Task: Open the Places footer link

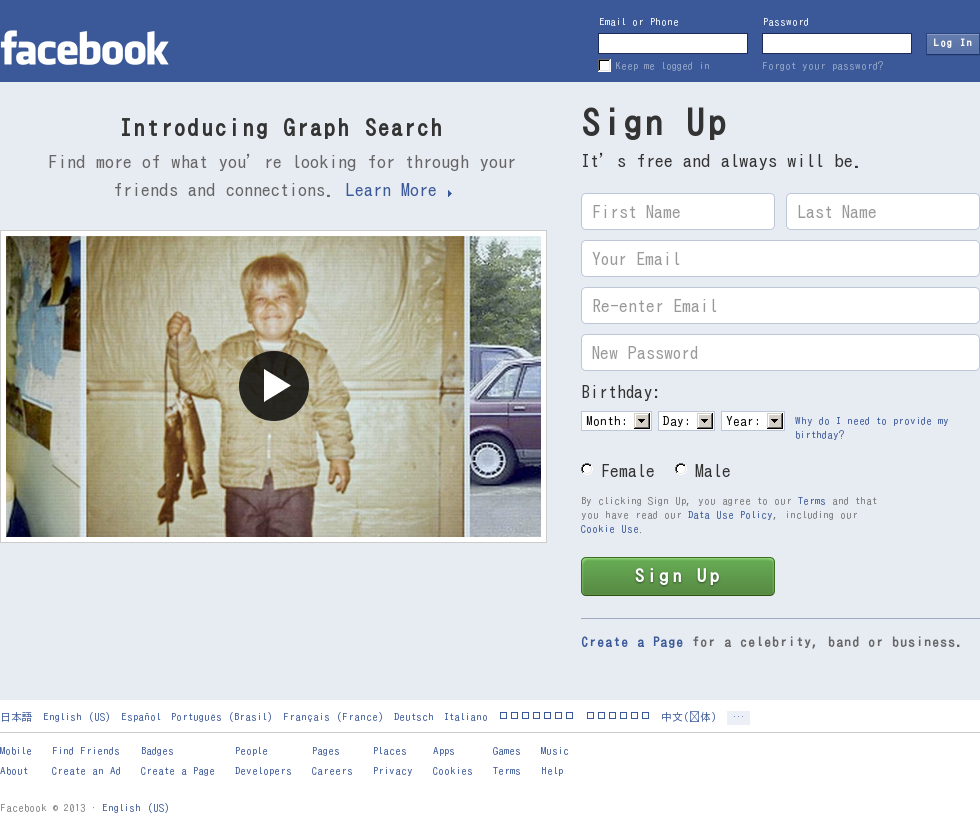Action: pyautogui.click(x=390, y=751)
